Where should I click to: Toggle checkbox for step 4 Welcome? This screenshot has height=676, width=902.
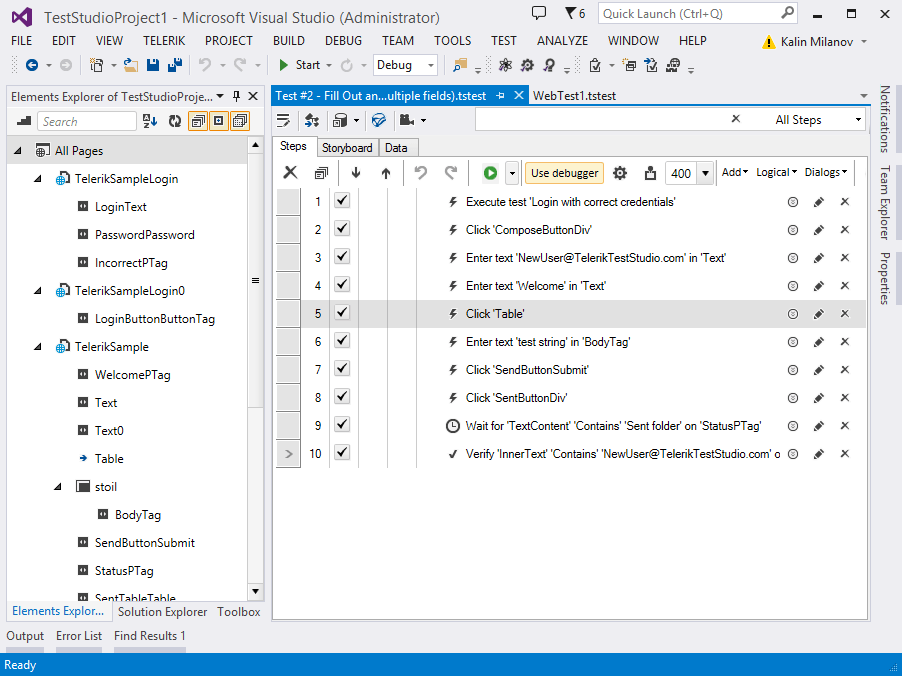tap(342, 285)
